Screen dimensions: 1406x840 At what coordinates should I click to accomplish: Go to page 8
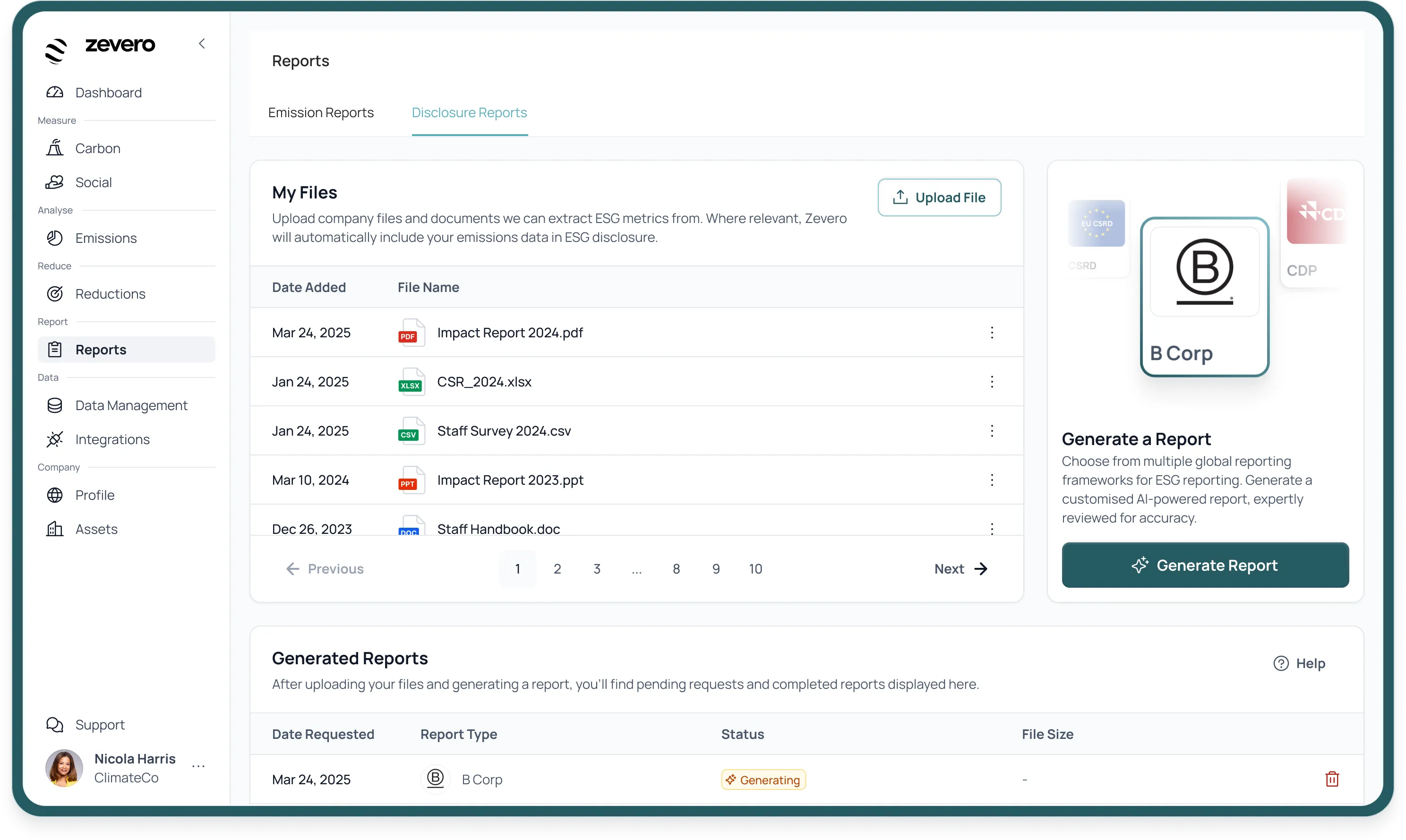click(676, 568)
